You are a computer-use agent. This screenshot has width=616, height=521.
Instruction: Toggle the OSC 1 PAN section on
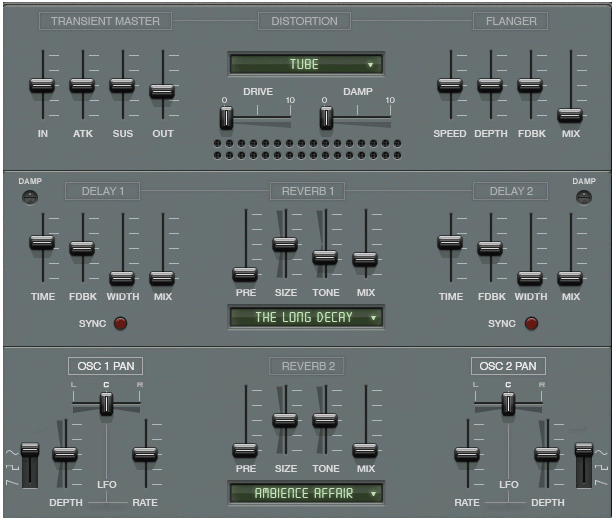coord(106,366)
